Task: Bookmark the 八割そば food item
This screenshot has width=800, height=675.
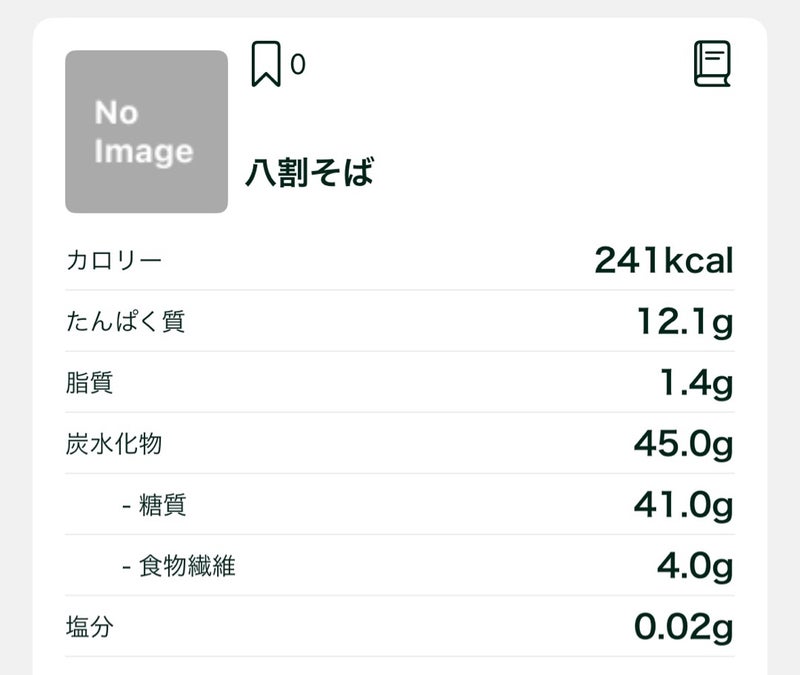Action: tap(265, 64)
